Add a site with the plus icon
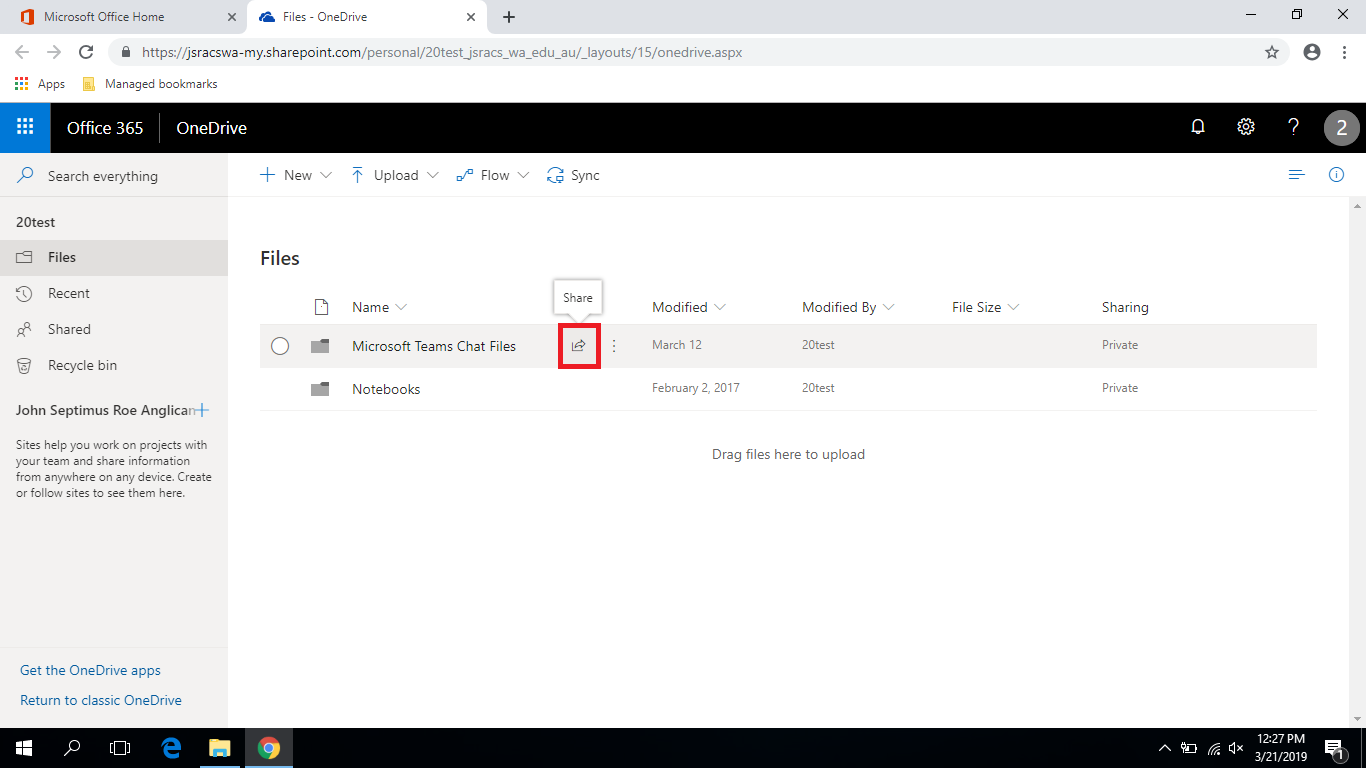The image size is (1366, 768). tap(202, 410)
